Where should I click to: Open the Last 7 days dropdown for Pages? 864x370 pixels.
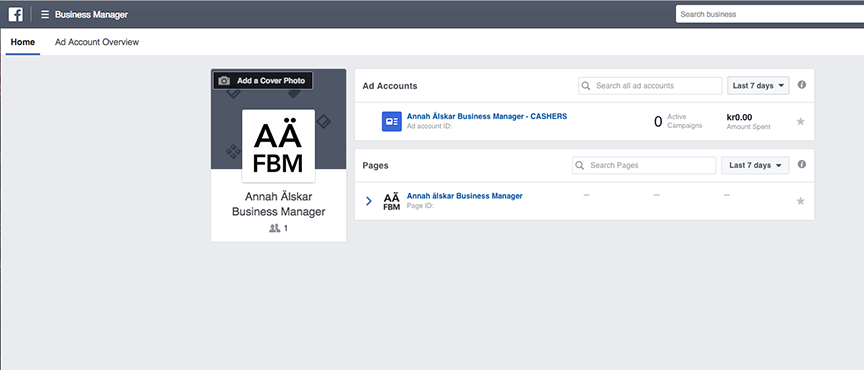[755, 165]
